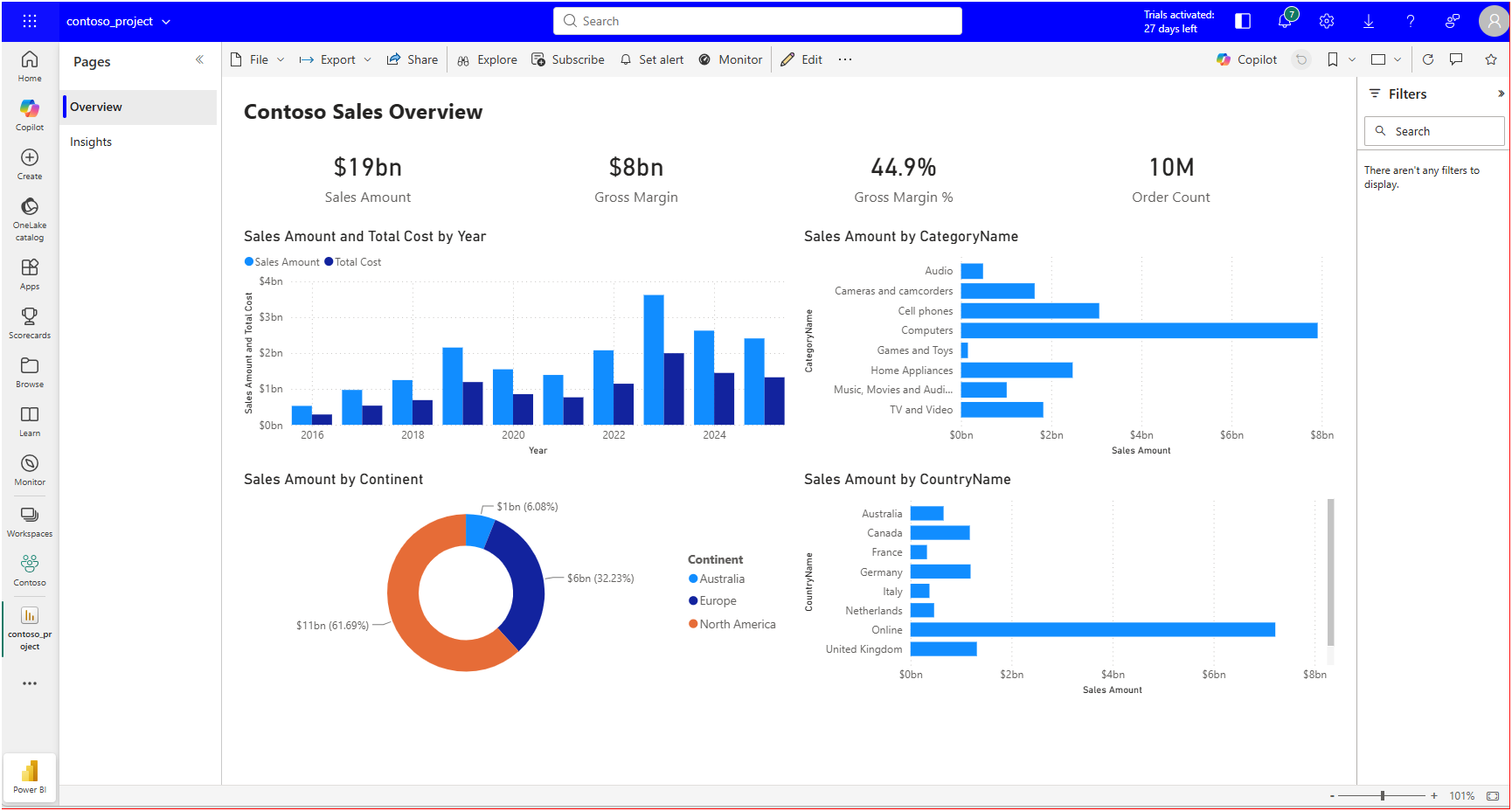Open notifications bell icon
This screenshot has height=811, width=1512.
coord(1285,21)
